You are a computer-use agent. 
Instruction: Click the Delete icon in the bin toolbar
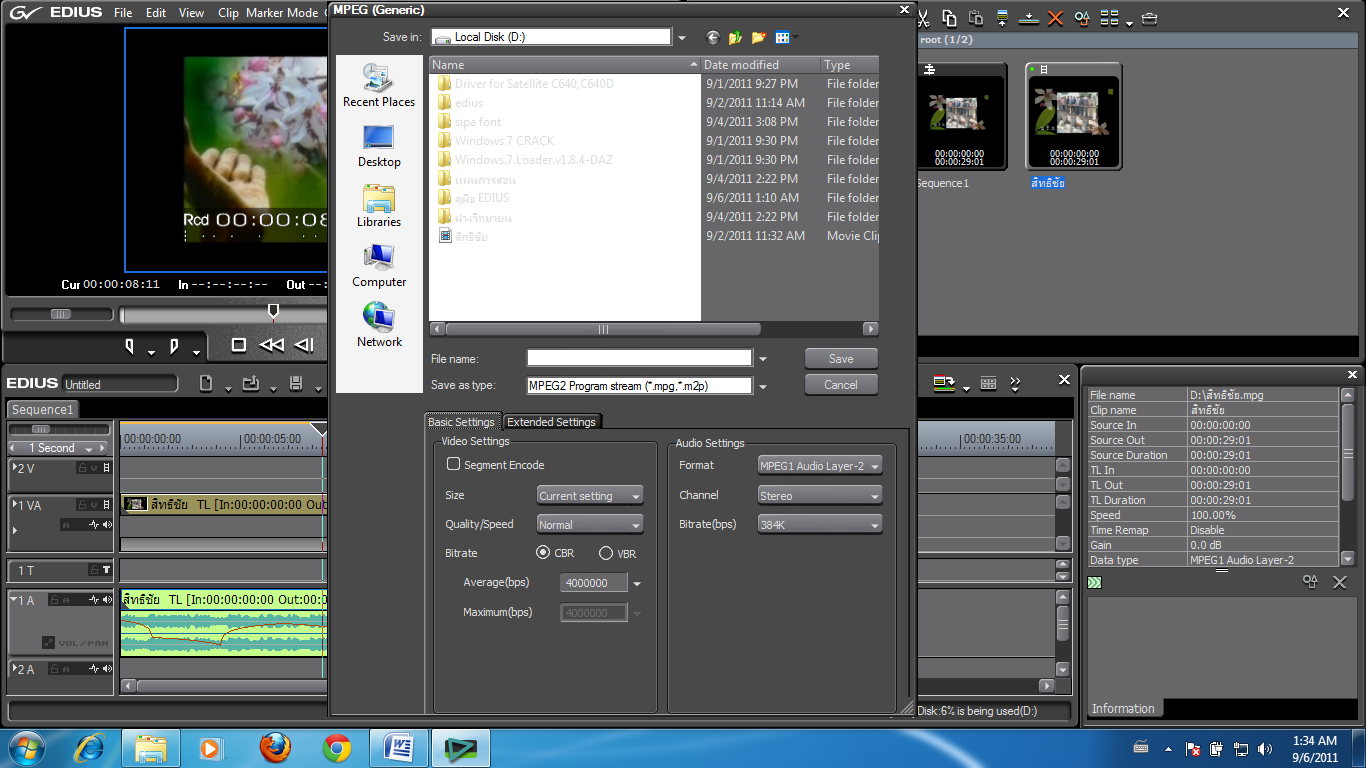1054,18
